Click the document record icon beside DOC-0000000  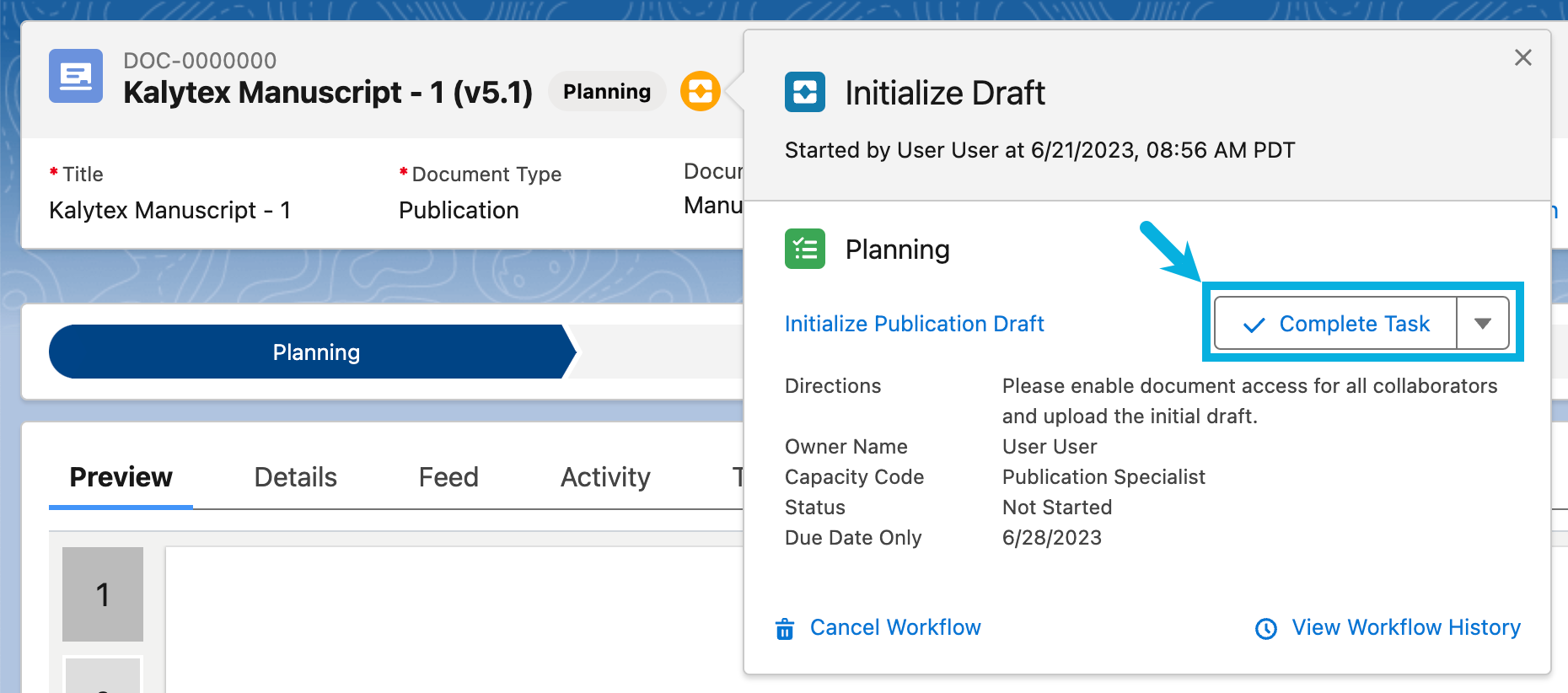(76, 76)
